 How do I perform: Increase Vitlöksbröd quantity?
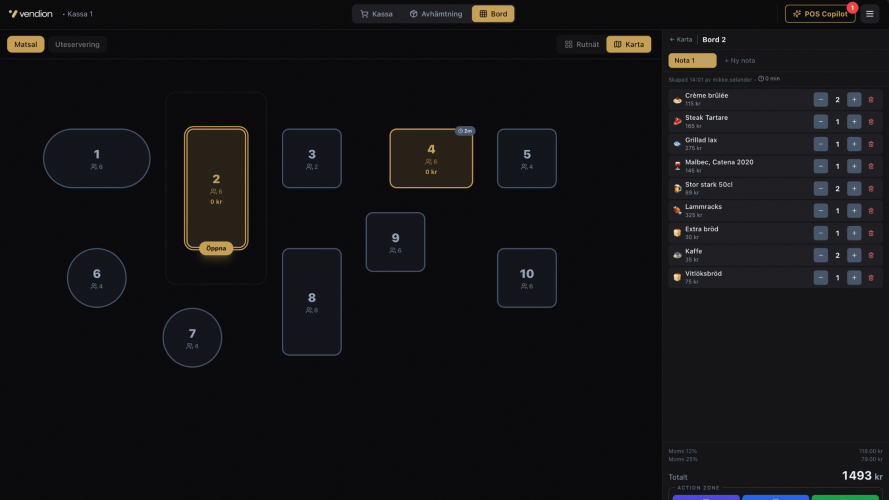[x=854, y=277]
